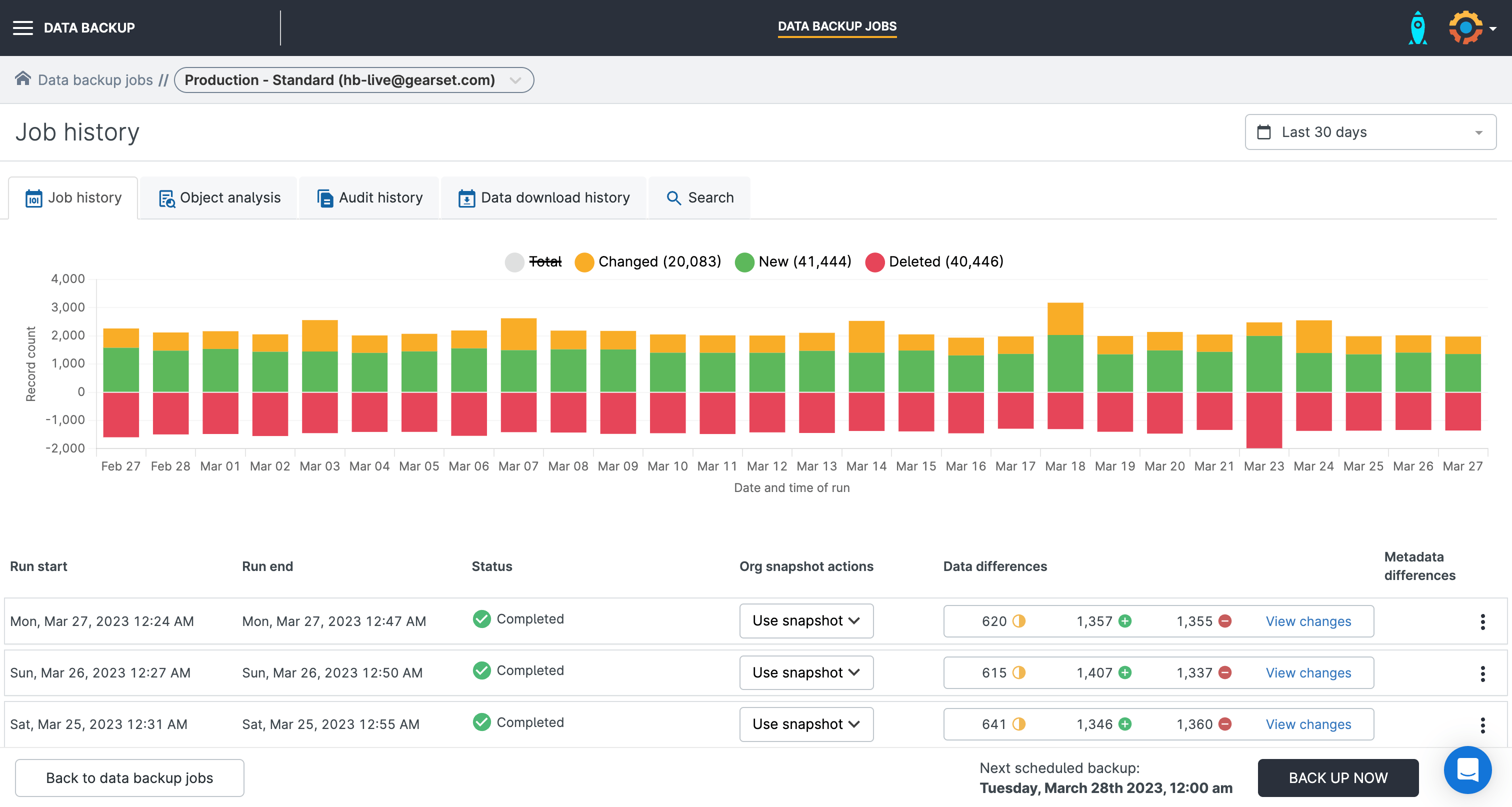Image resolution: width=1512 pixels, height=807 pixels.
Task: Click the home icon in the breadcrumb
Action: (23, 78)
